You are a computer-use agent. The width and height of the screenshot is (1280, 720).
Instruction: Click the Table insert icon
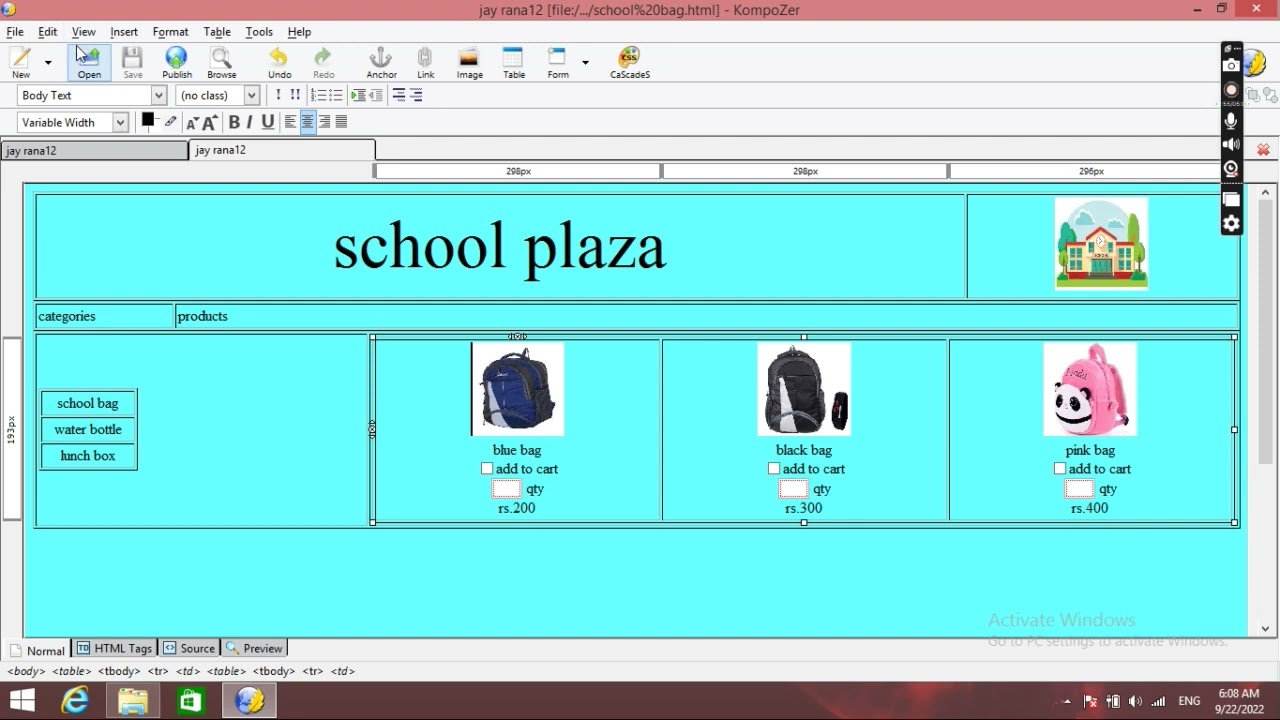(x=513, y=62)
